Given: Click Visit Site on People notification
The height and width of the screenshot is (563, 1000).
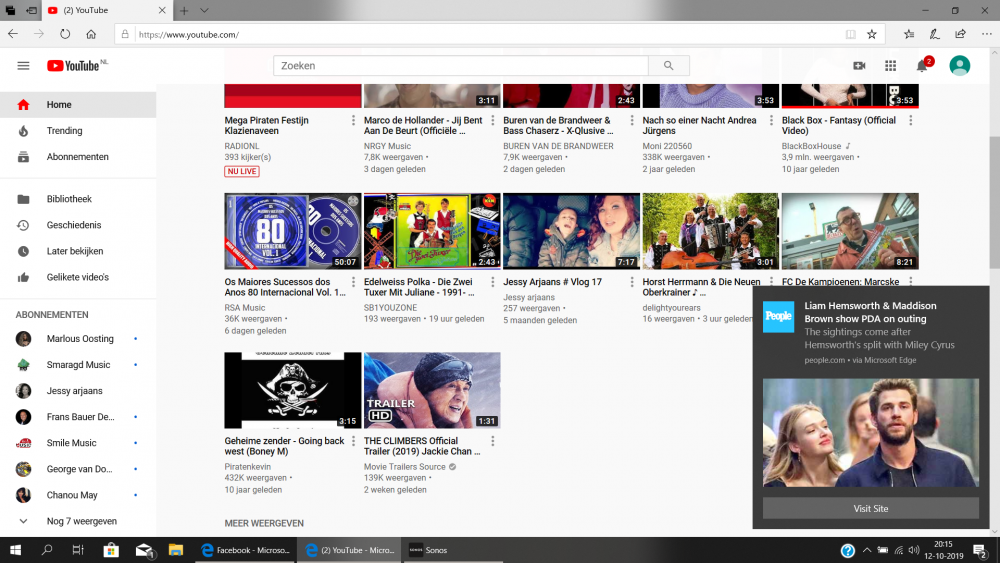Looking at the screenshot, I should (x=871, y=509).
